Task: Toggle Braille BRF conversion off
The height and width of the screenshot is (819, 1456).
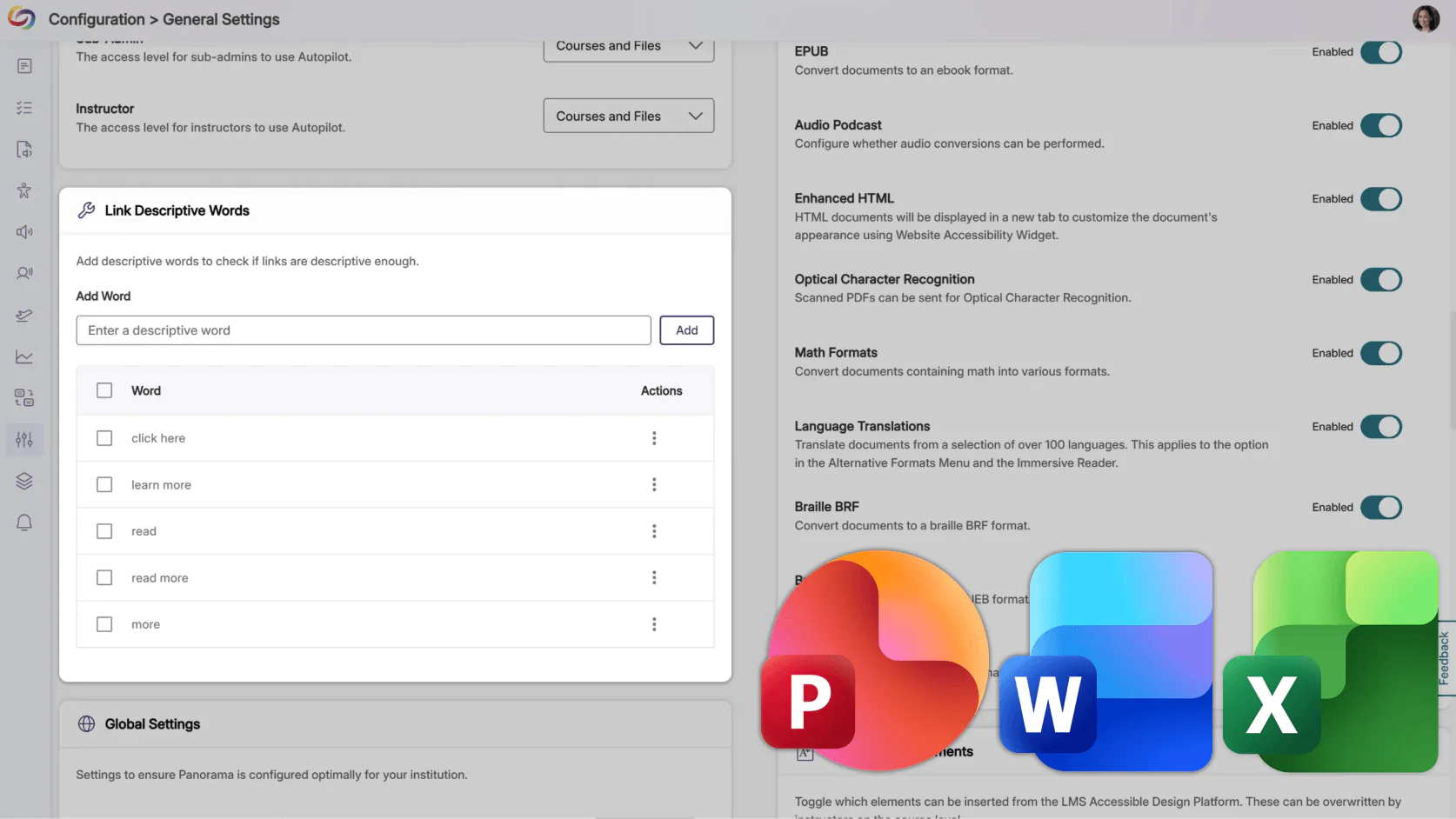Action: [x=1380, y=507]
